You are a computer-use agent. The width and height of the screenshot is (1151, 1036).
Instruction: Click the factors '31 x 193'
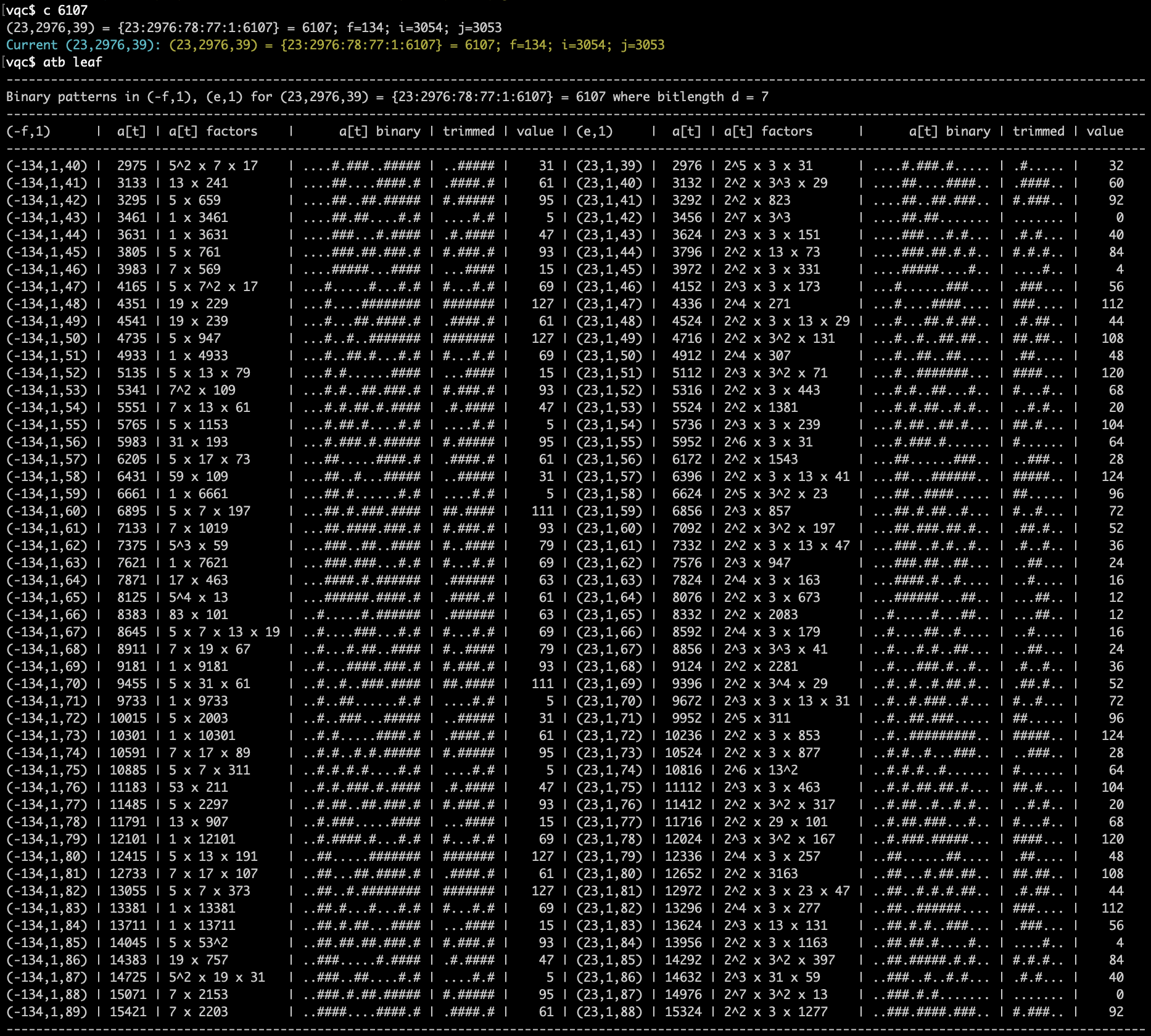pos(199,442)
